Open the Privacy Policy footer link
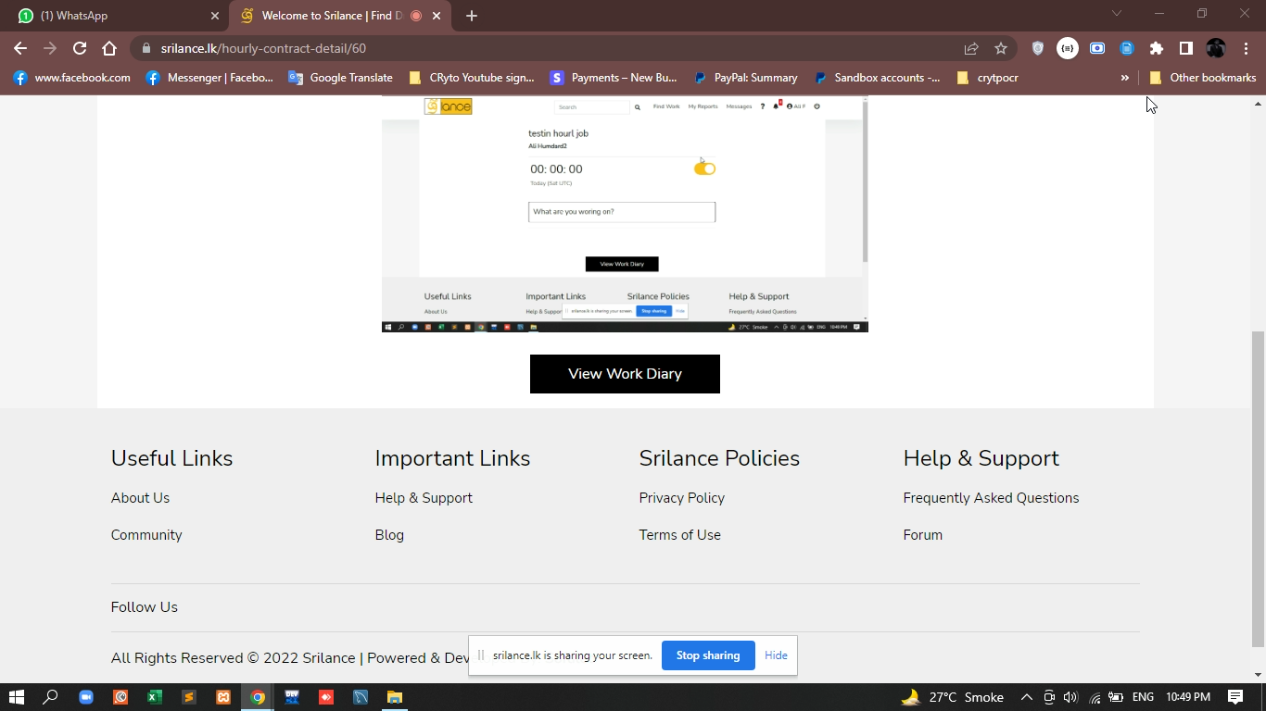The height and width of the screenshot is (711, 1266). tap(681, 498)
